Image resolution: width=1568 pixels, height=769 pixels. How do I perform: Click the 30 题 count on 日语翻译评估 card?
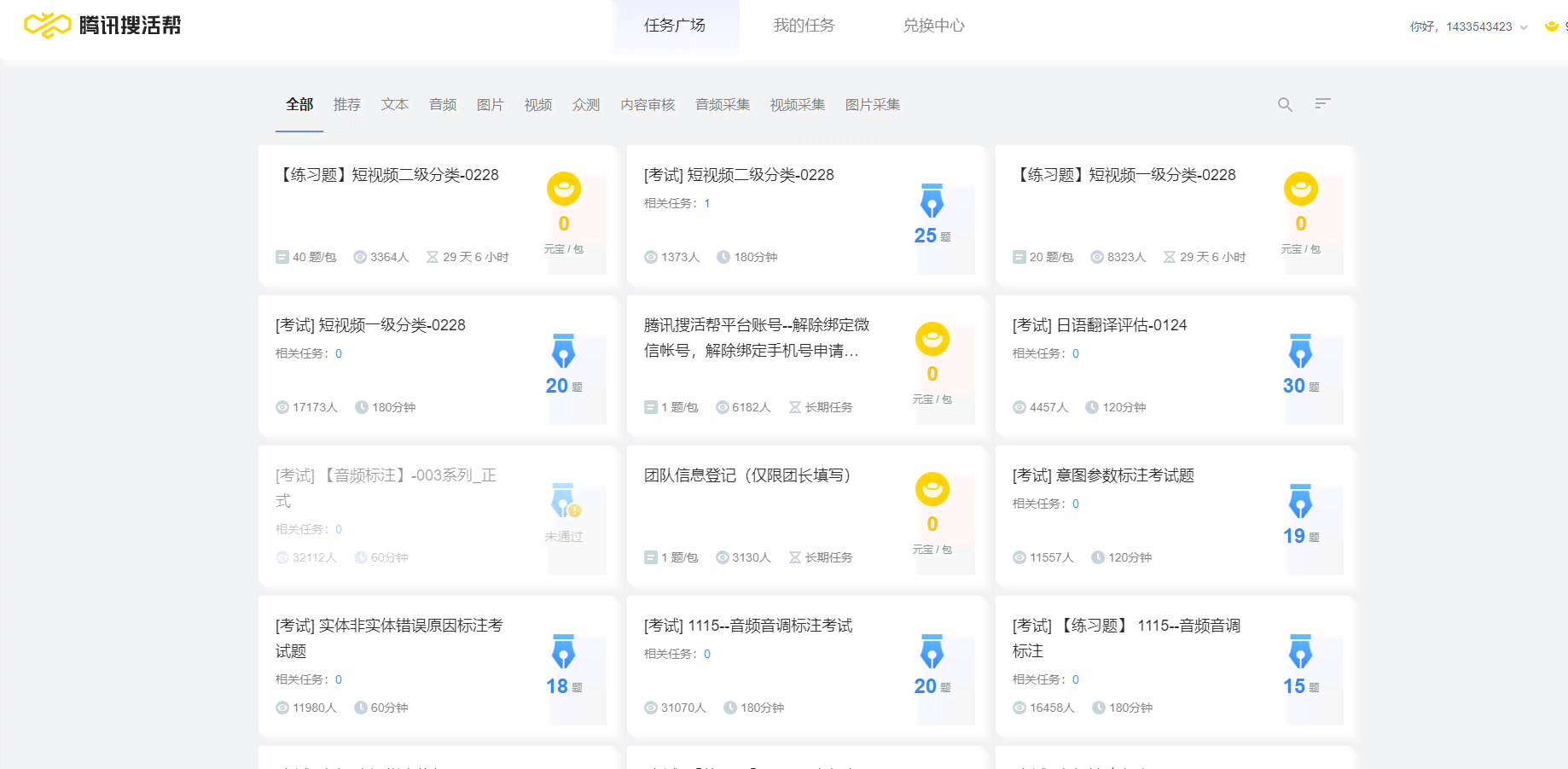tap(1300, 386)
